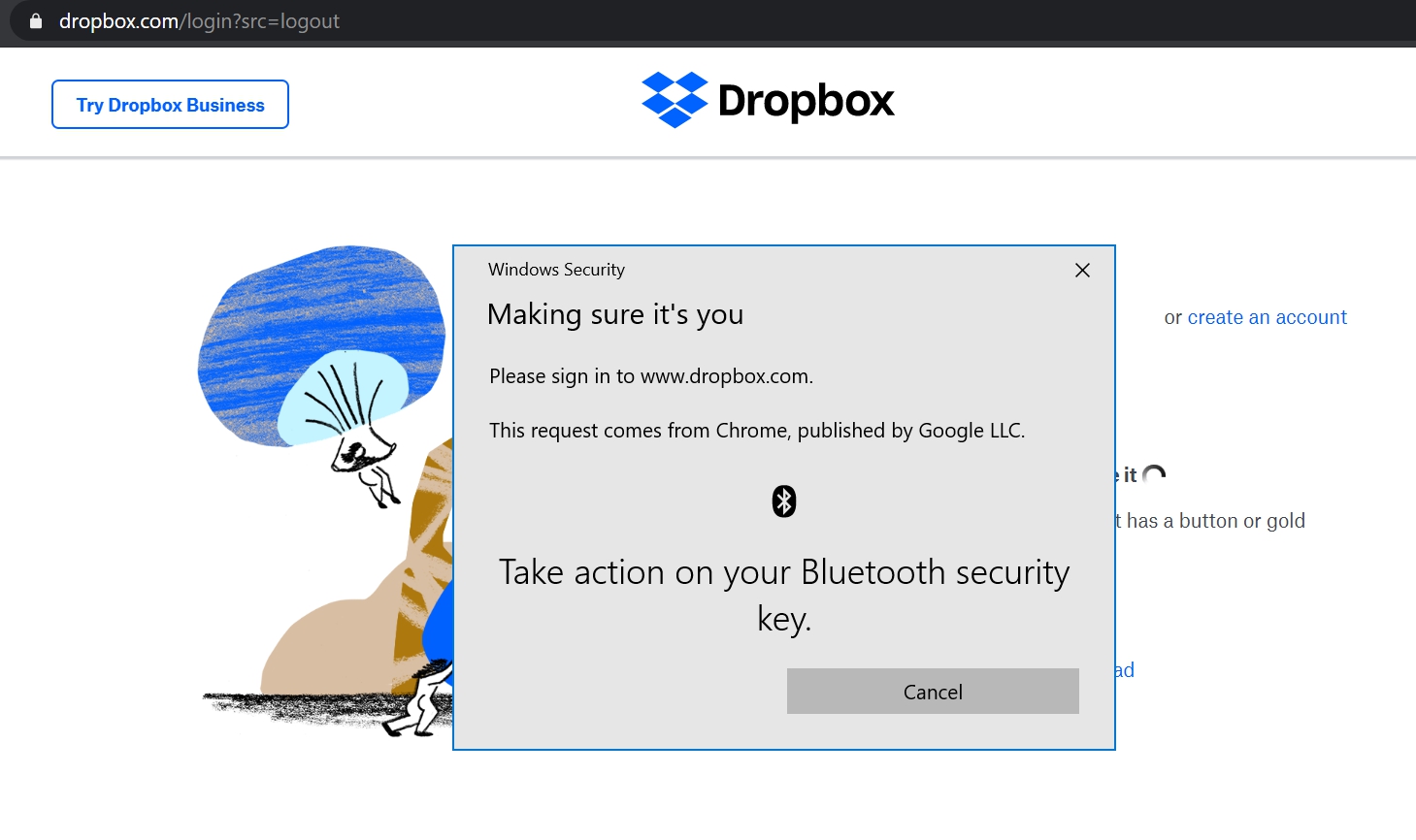Click the Bluetooth icon in the dialog
Screen dimensions: 1416x840
[x=784, y=501]
